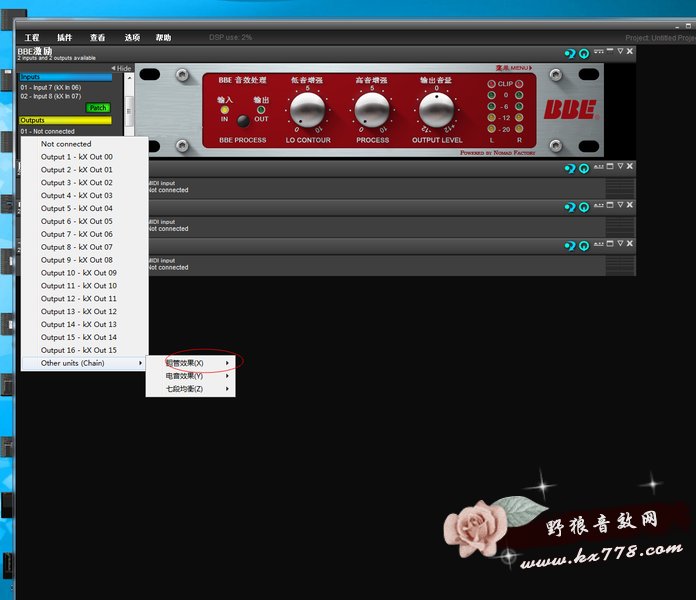
Task: Click the small keyboard icon on BBE激励 panel header
Action: pyautogui.click(x=598, y=51)
